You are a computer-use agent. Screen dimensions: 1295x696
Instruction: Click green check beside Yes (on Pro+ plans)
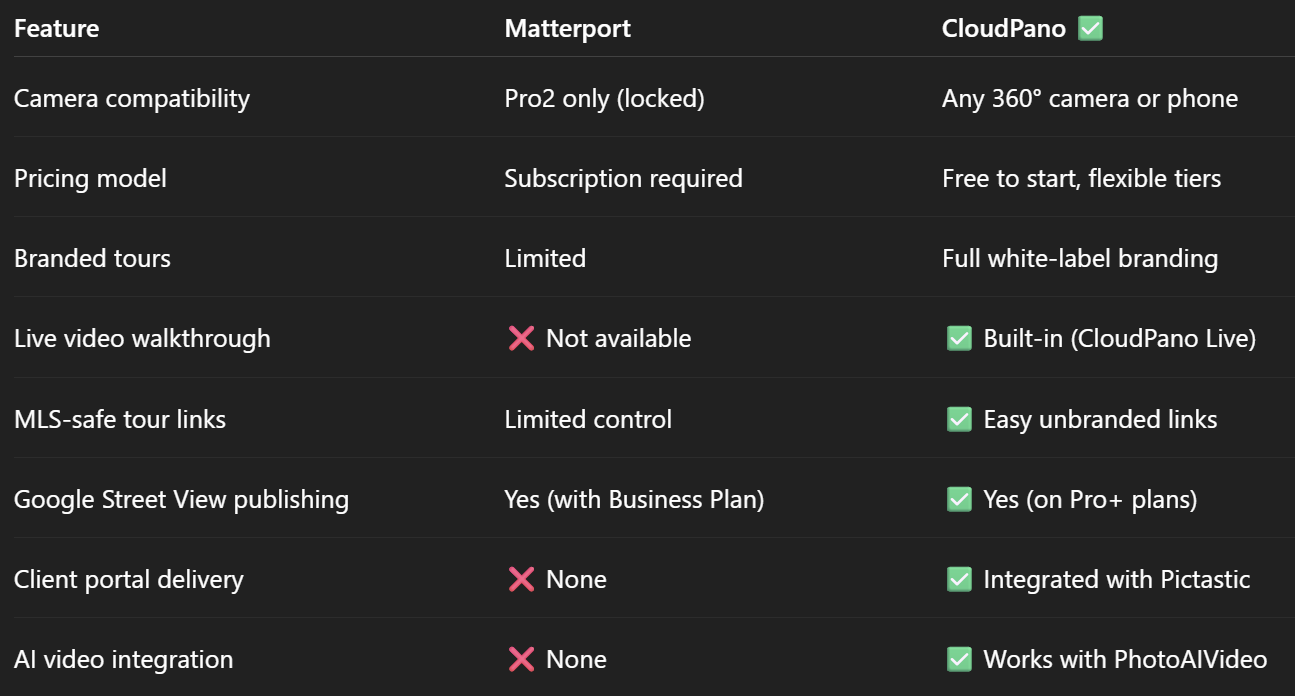click(x=959, y=499)
